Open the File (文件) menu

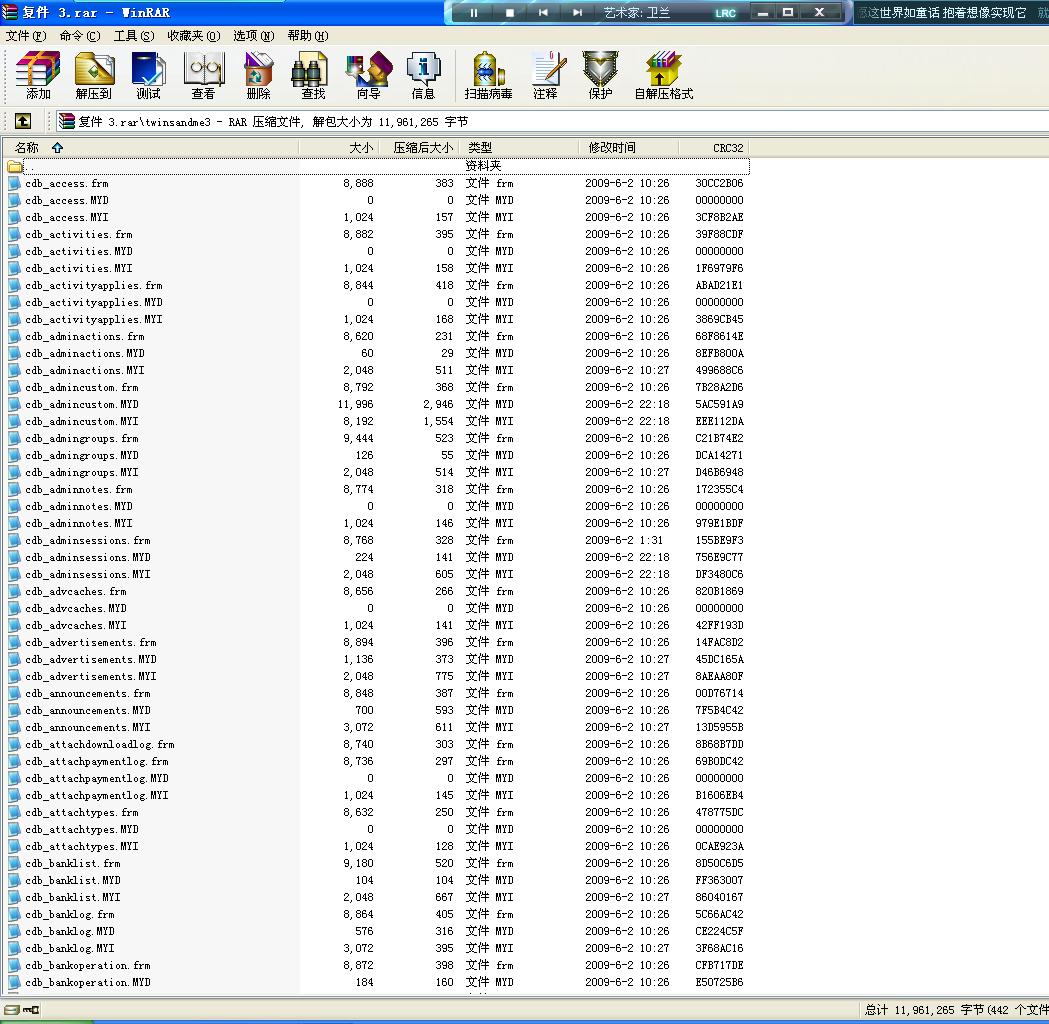pyautogui.click(x=26, y=35)
